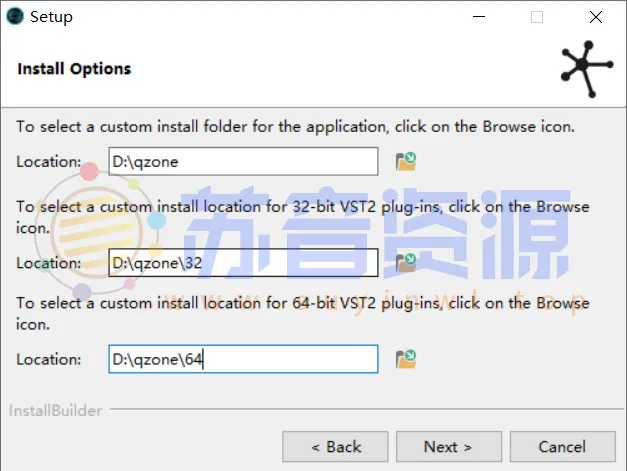Click Location label for application folder
This screenshot has width=627, height=471.
pos(48,161)
